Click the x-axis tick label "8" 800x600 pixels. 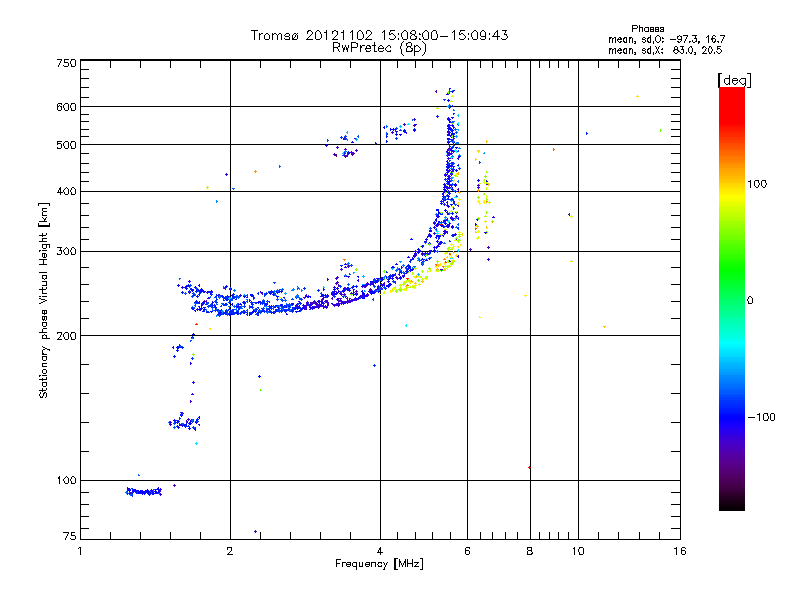tap(530, 551)
